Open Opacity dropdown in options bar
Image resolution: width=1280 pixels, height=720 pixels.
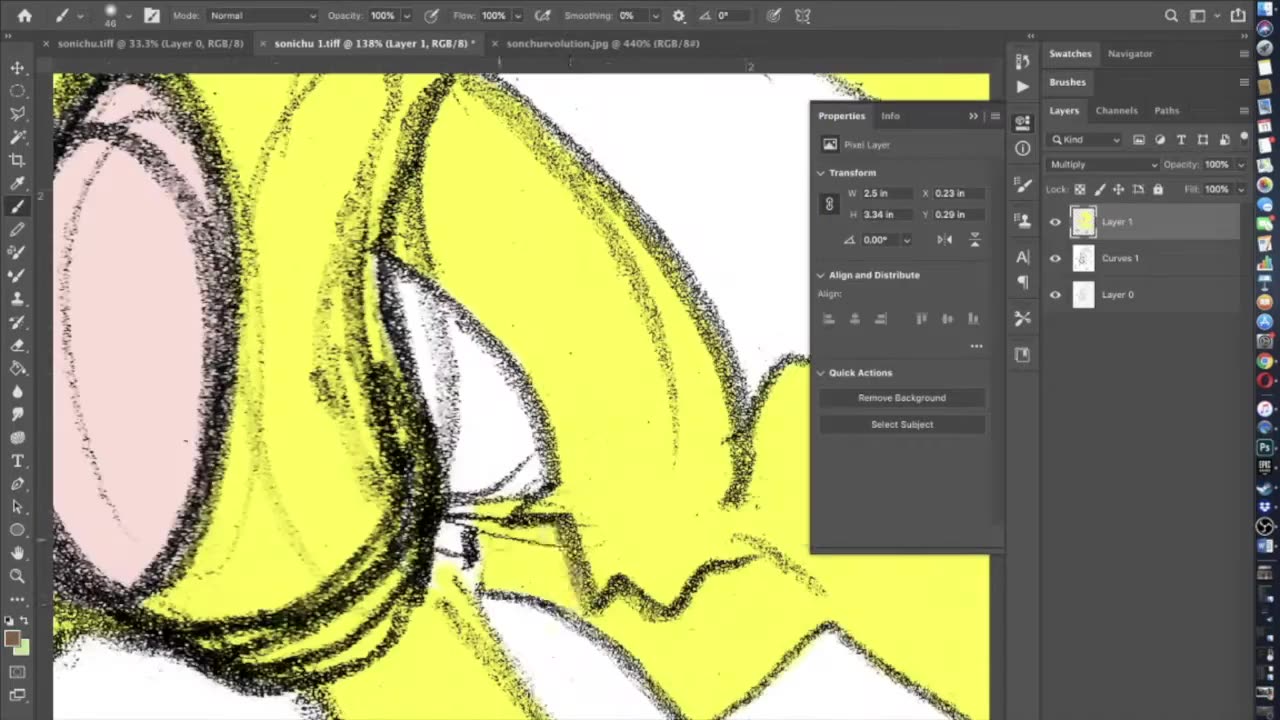(406, 16)
